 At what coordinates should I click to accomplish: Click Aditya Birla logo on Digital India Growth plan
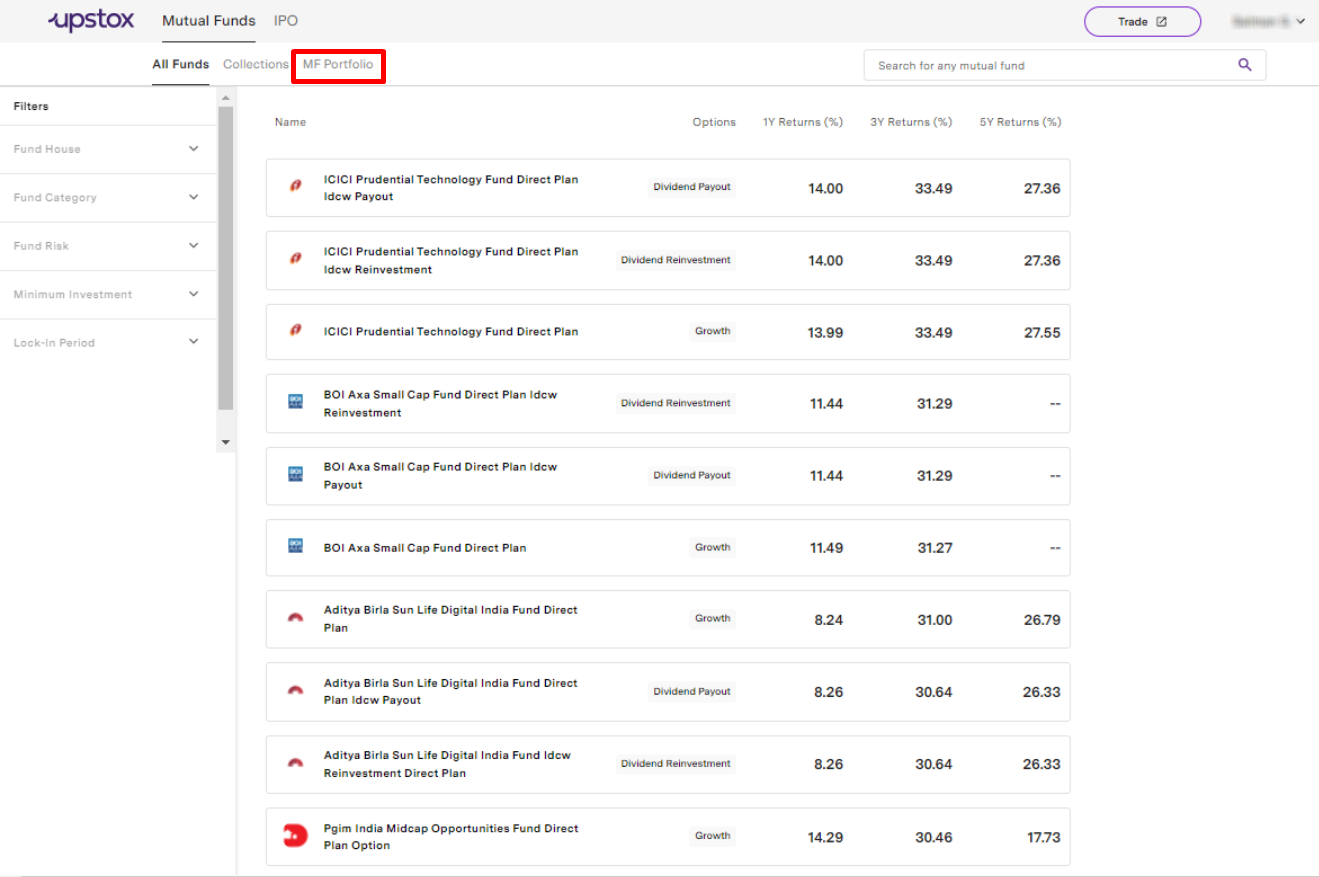[295, 618]
